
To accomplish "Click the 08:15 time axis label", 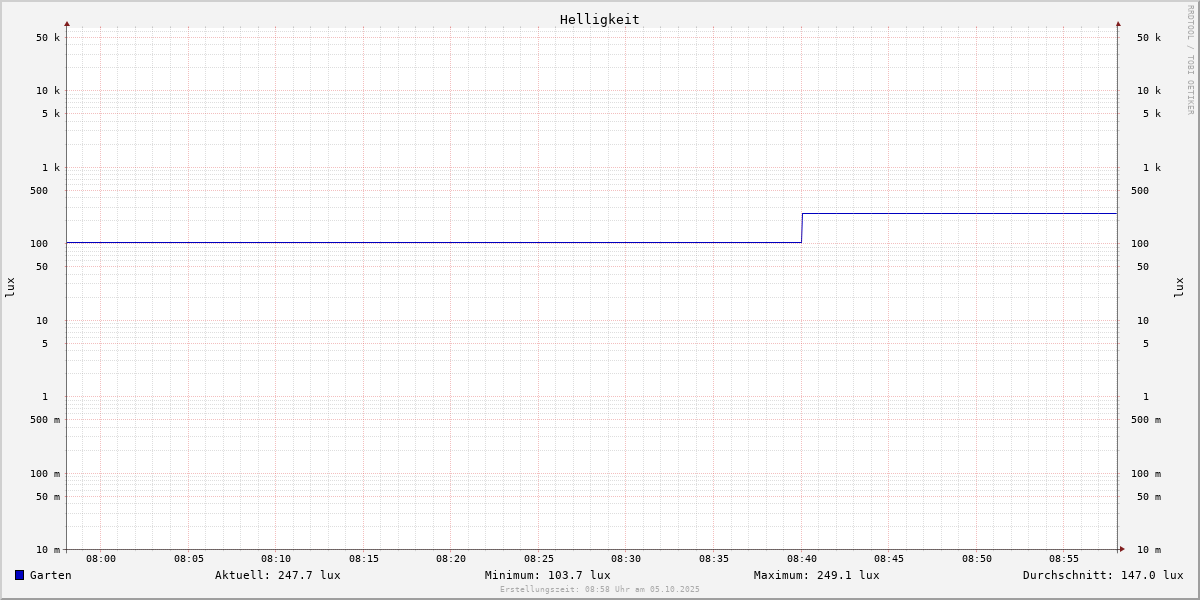I will tap(364, 559).
